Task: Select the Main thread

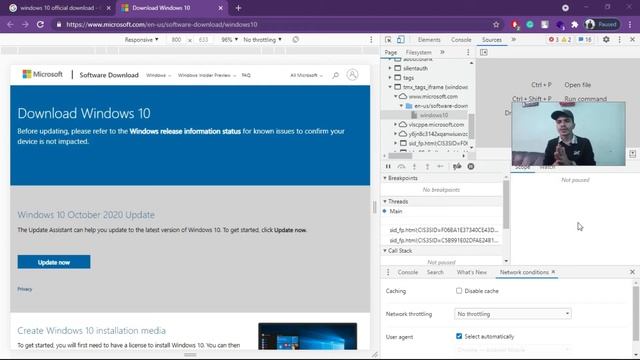Action: click(396, 211)
